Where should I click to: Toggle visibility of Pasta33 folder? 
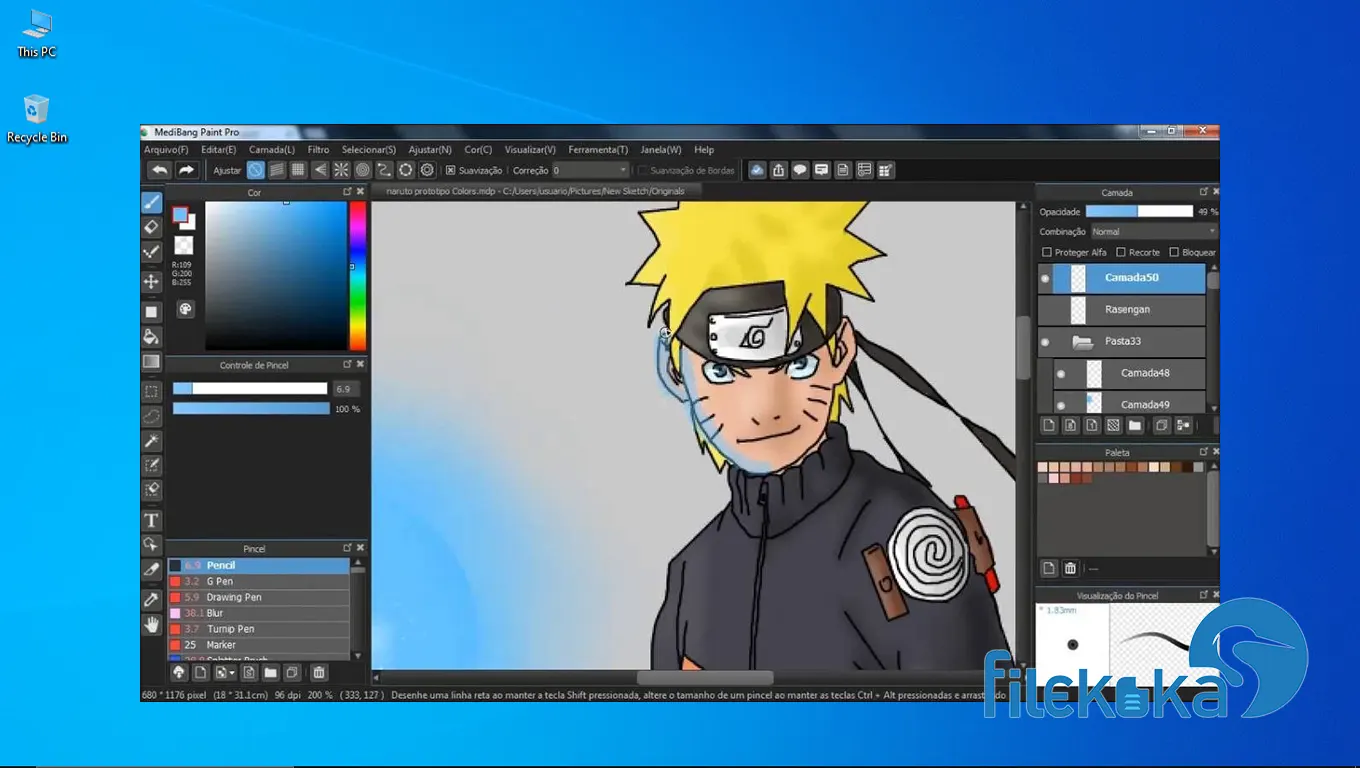pyautogui.click(x=1045, y=342)
